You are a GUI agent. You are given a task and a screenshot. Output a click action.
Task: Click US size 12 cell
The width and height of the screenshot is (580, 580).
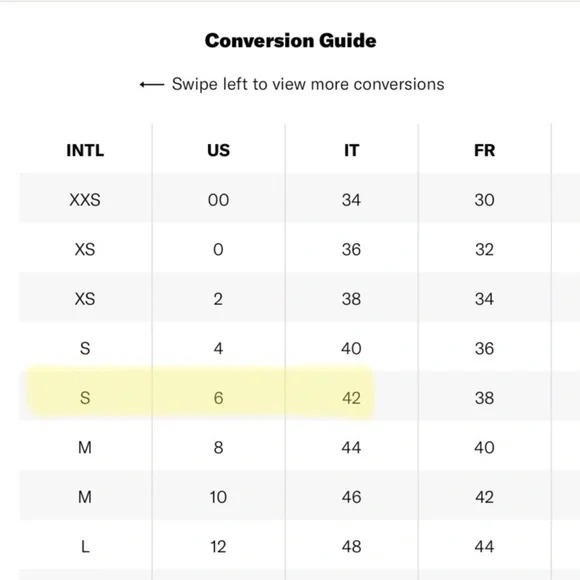219,547
